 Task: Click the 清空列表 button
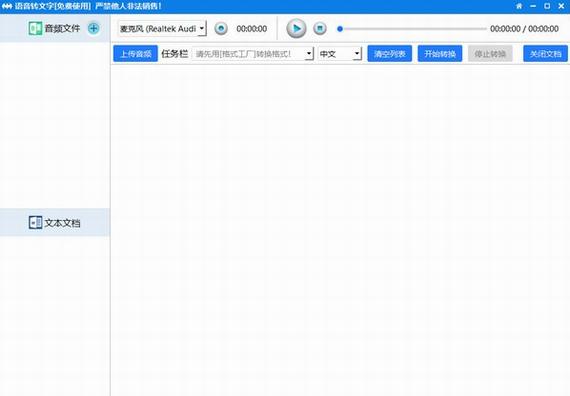pos(390,54)
